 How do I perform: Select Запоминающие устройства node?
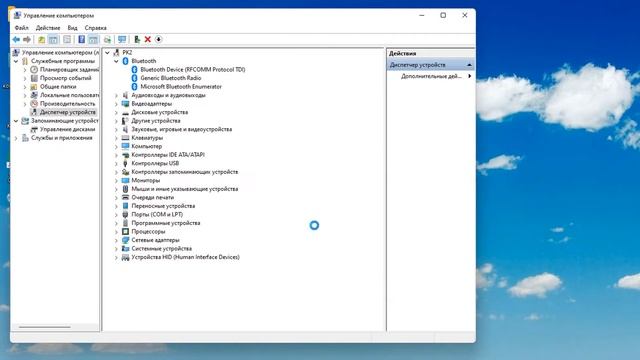[64, 121]
